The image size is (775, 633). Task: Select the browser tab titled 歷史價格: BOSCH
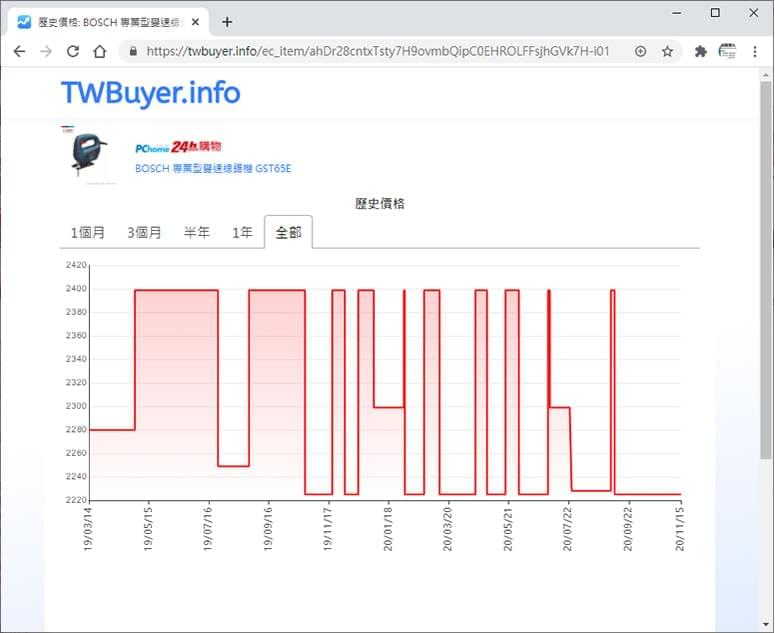[109, 22]
